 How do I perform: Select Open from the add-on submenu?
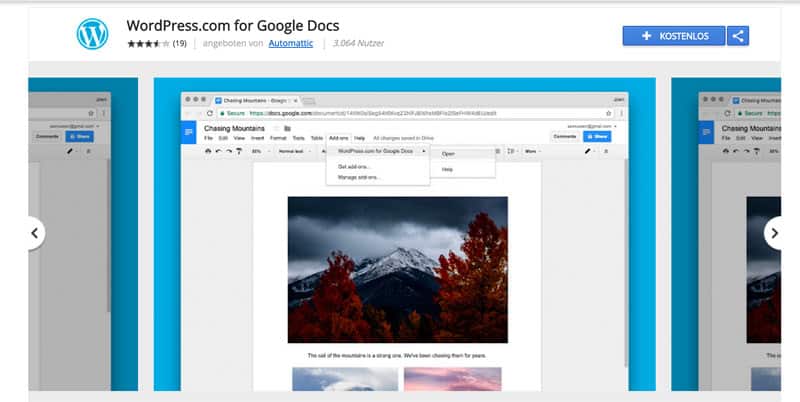click(x=448, y=154)
